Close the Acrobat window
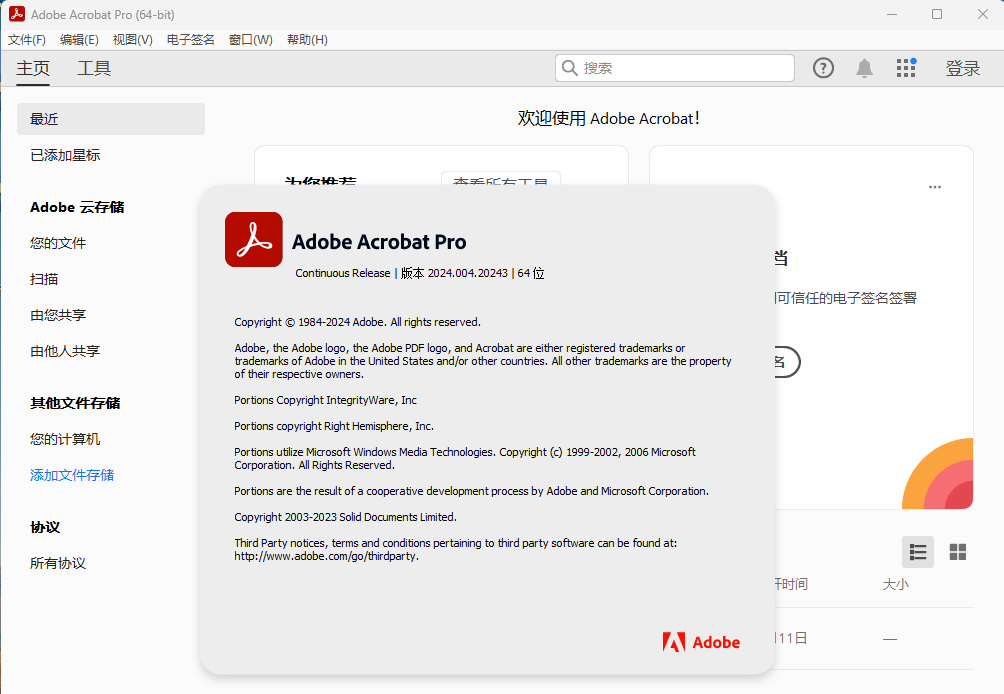1004x694 pixels. (983, 14)
